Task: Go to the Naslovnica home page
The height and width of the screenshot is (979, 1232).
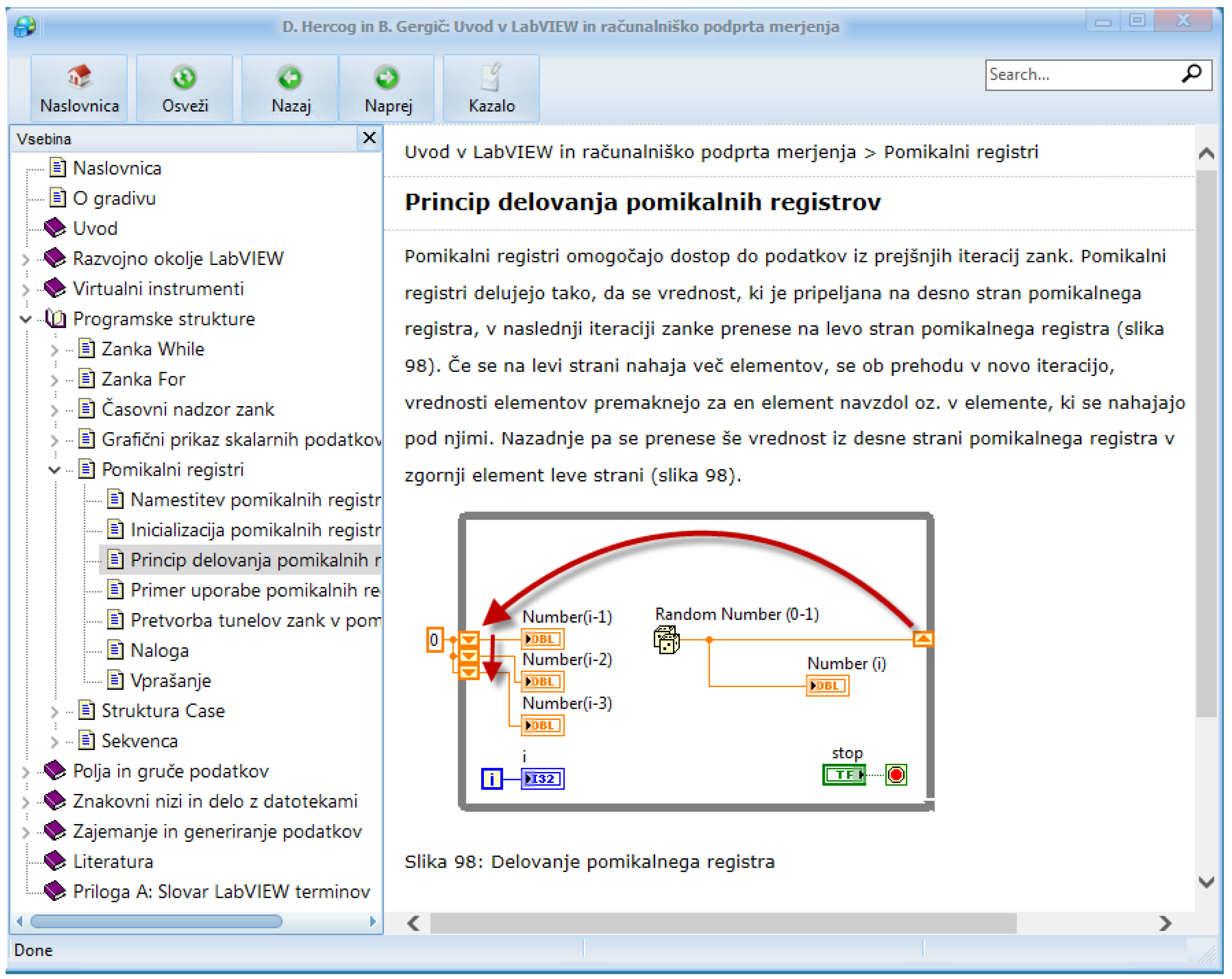Action: (x=79, y=88)
